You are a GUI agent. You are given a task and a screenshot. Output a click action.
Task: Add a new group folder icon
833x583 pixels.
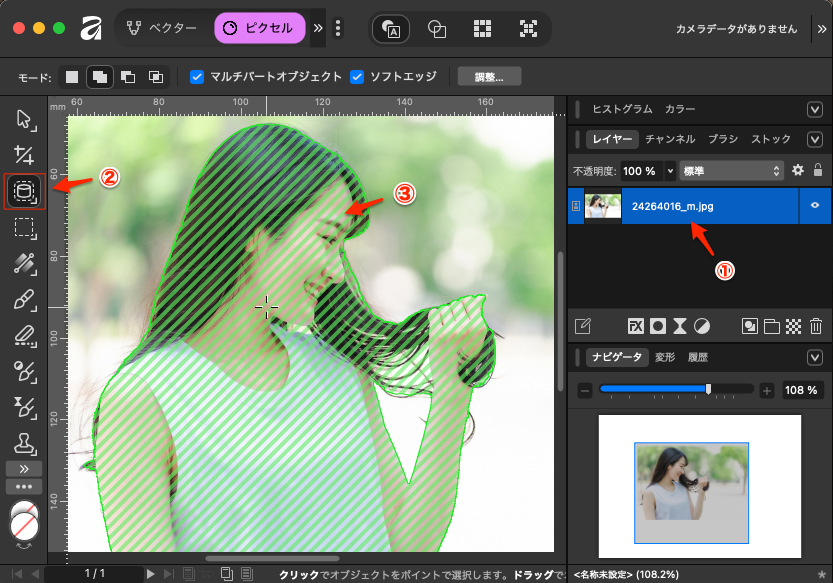[771, 325]
